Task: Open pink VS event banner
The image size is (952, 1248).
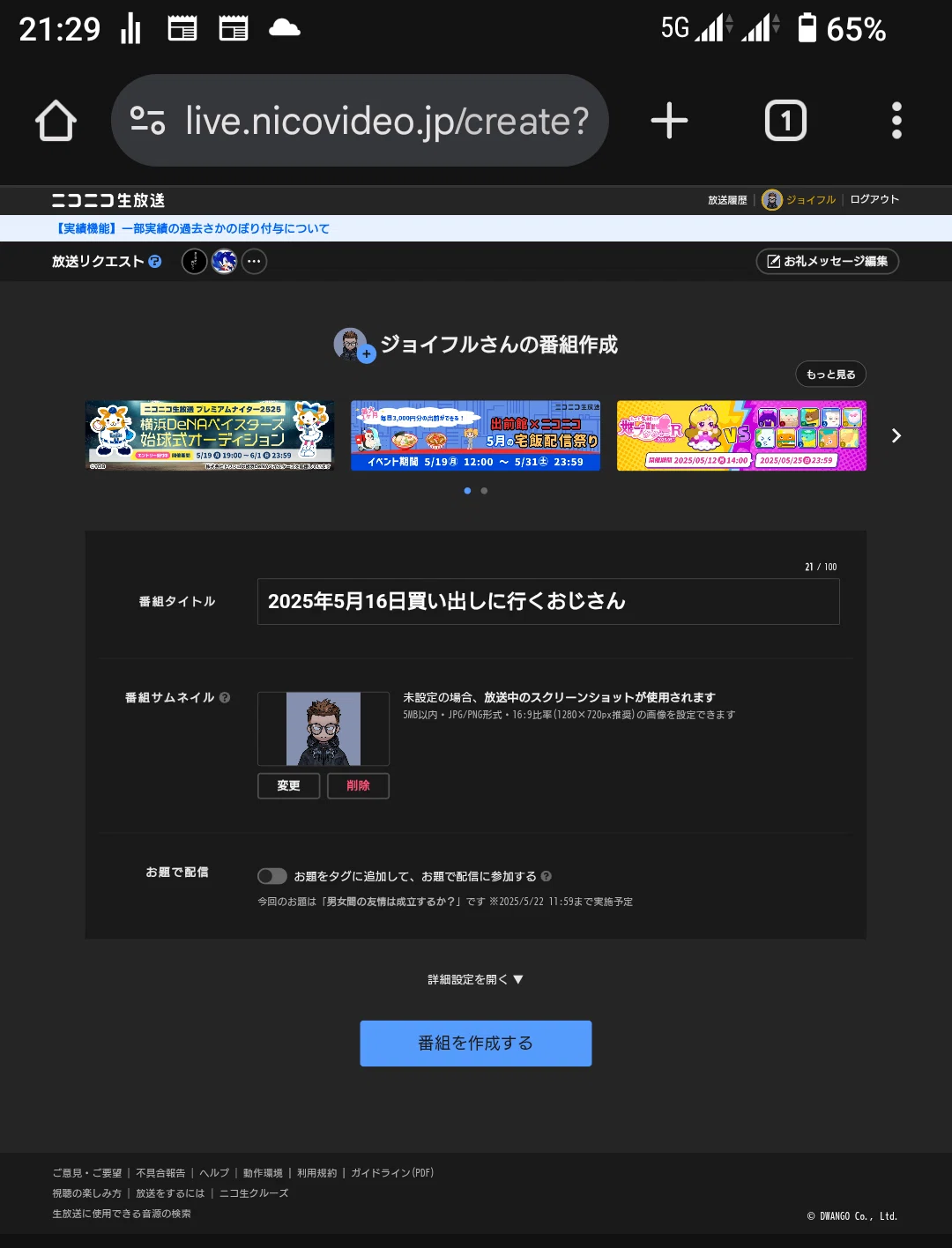Action: [741, 435]
